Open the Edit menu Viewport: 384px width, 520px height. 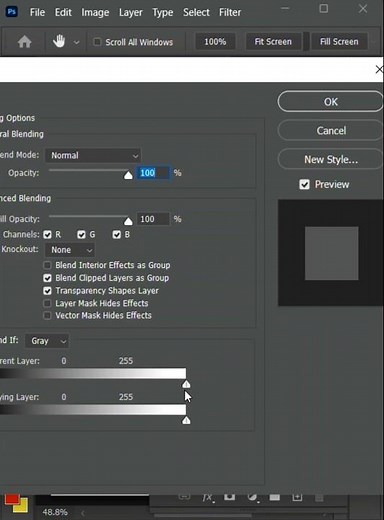[x=63, y=12]
